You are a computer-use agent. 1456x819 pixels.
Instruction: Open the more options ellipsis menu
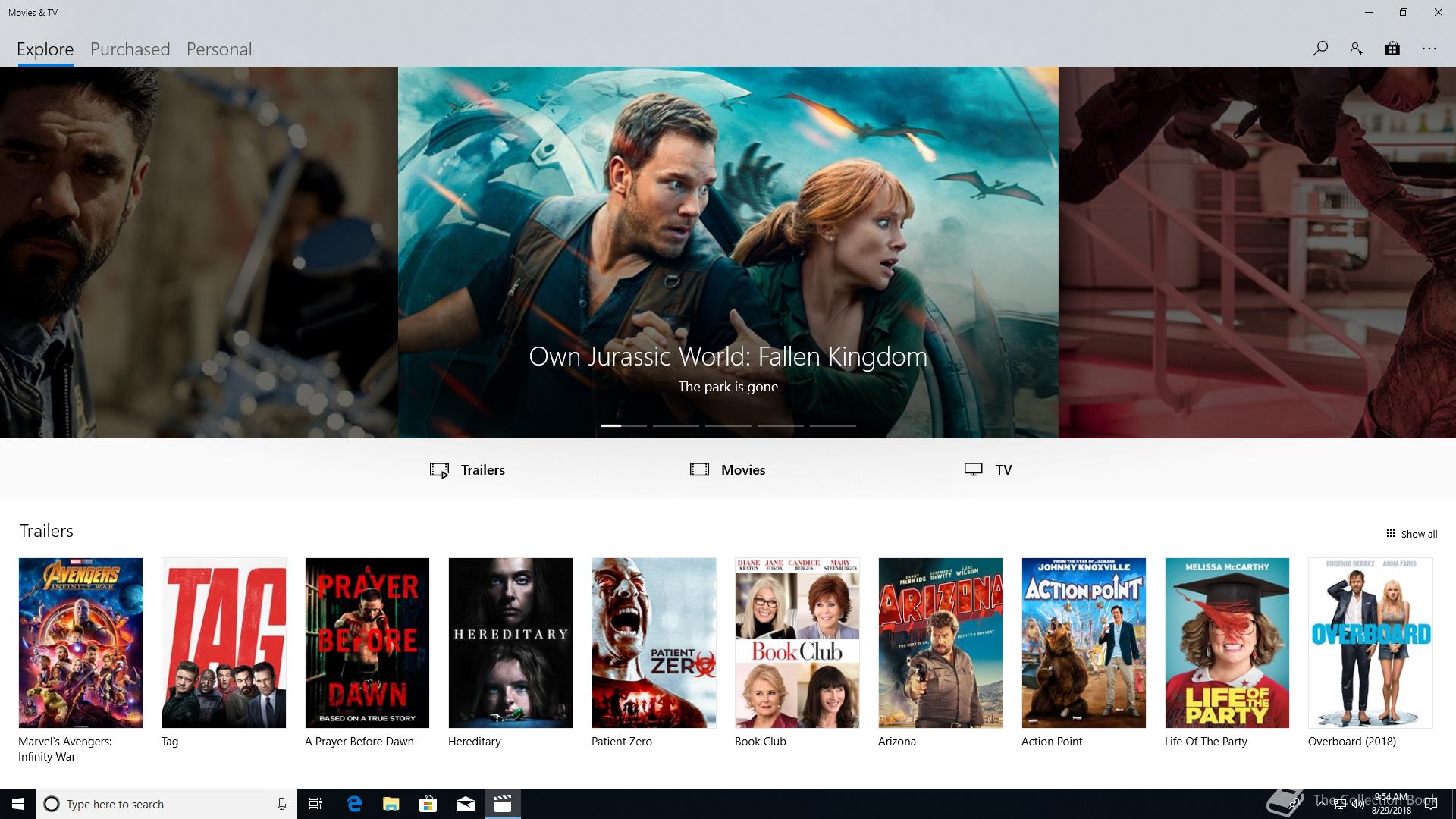(1429, 49)
